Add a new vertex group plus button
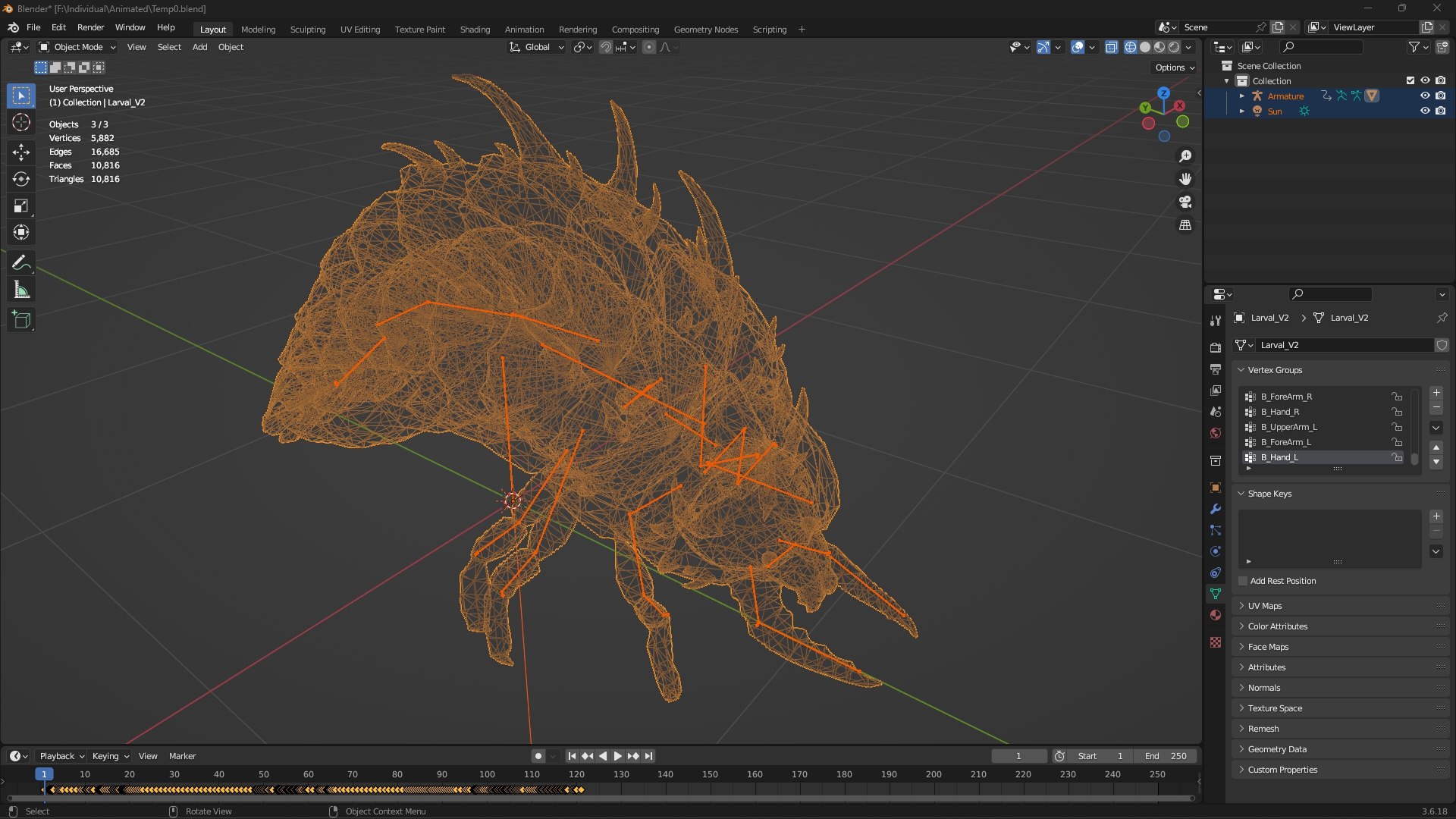The height and width of the screenshot is (819, 1456). pos(1436,393)
